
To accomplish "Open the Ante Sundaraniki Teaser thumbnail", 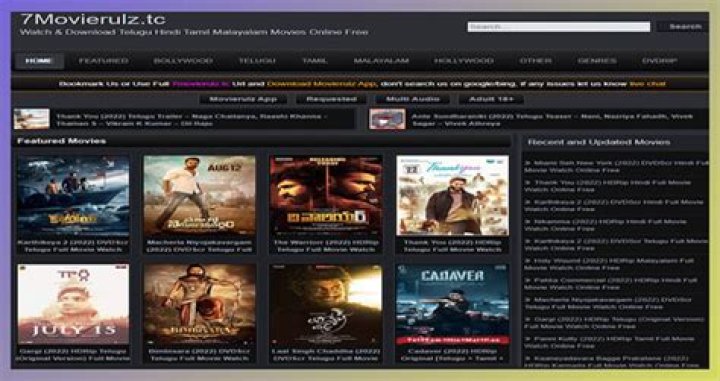I will click(x=387, y=119).
